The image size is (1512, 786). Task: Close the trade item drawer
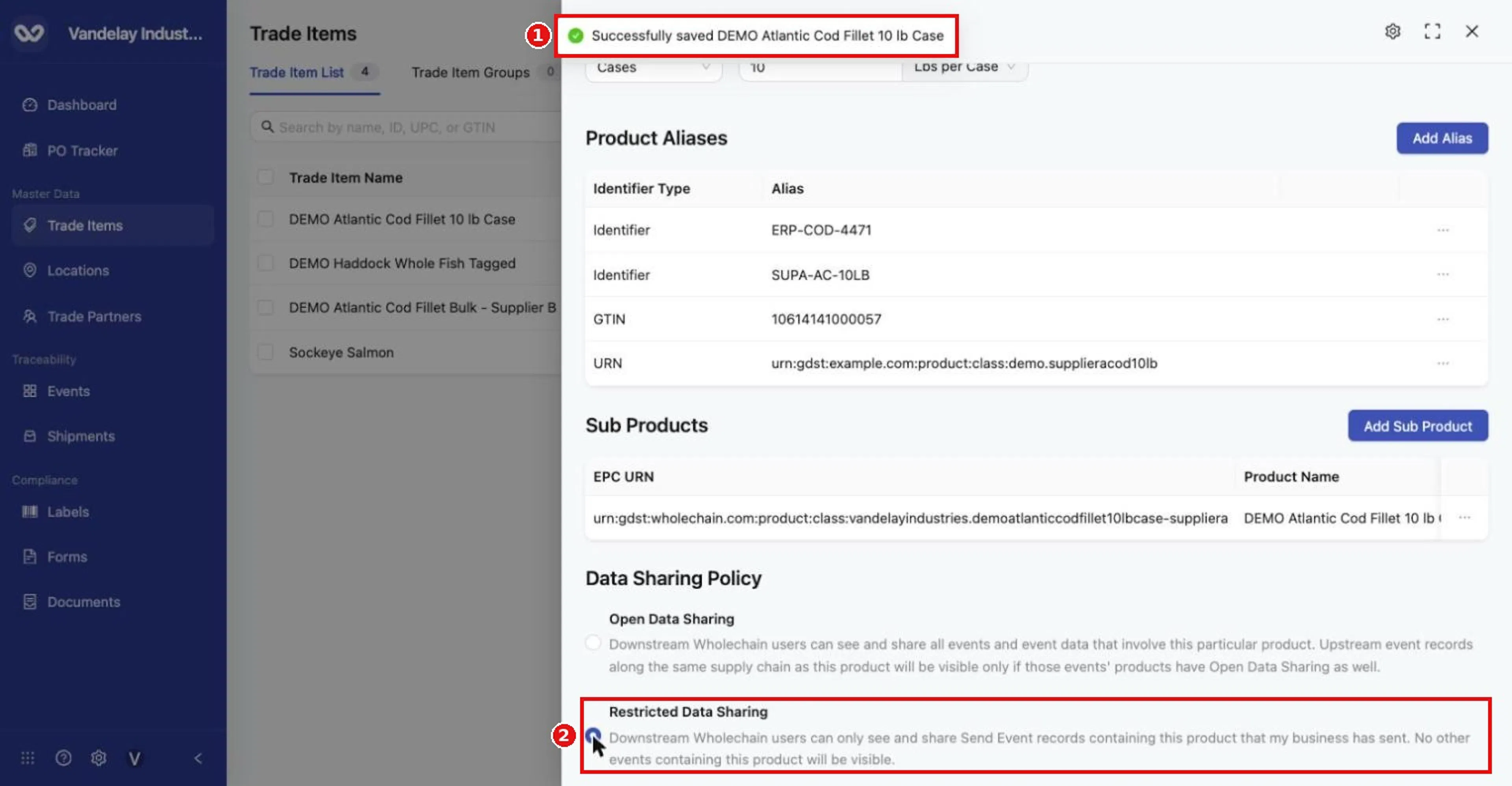(1471, 31)
